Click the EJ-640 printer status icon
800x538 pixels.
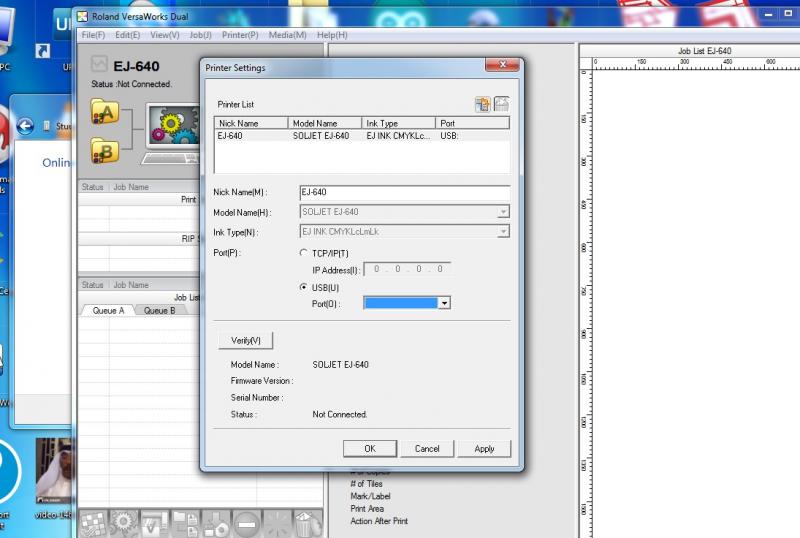pyautogui.click(x=99, y=64)
